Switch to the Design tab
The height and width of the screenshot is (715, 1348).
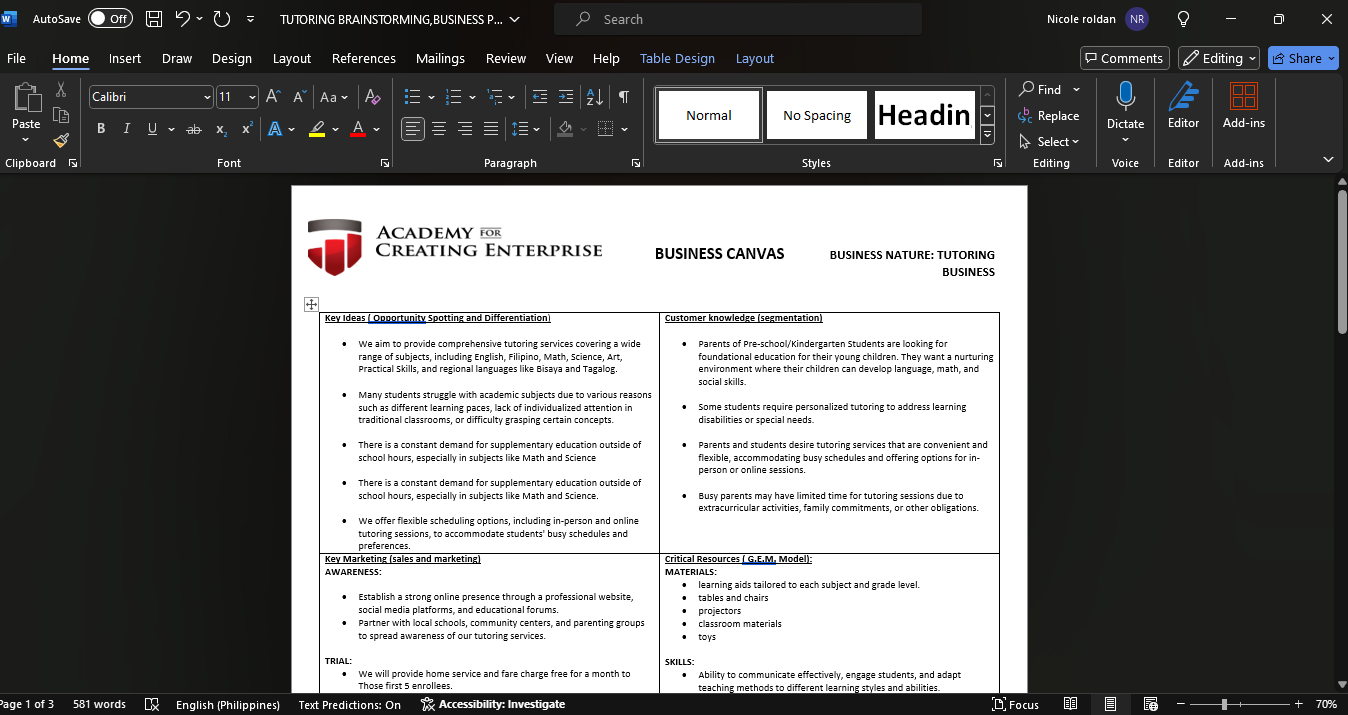[232, 58]
